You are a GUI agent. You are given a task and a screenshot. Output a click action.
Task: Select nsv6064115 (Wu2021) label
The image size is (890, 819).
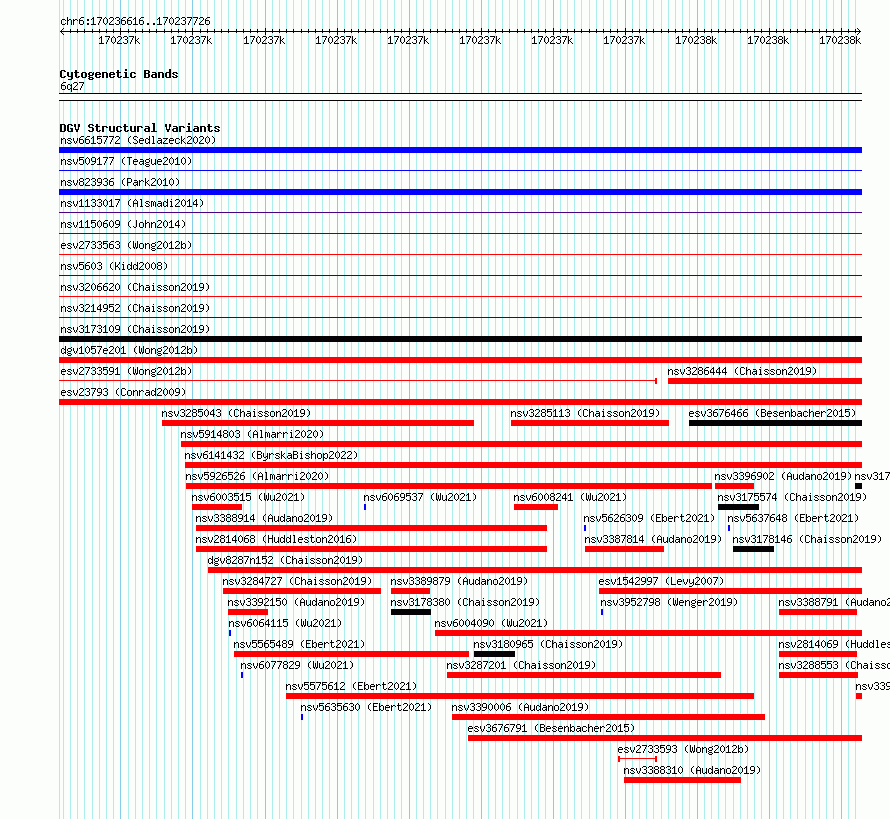tap(285, 623)
